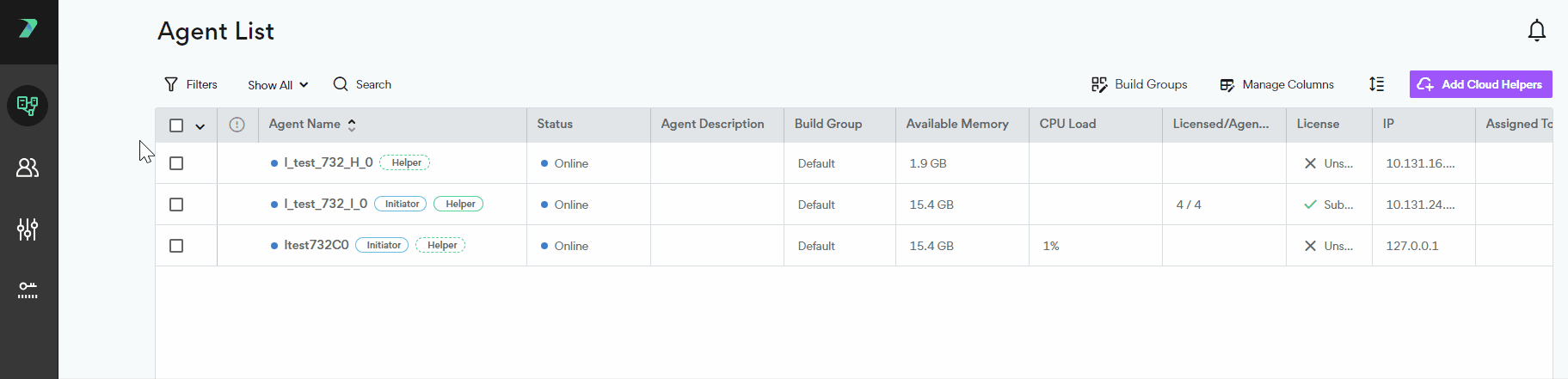Toggle the select-all header checkbox

pos(176,125)
